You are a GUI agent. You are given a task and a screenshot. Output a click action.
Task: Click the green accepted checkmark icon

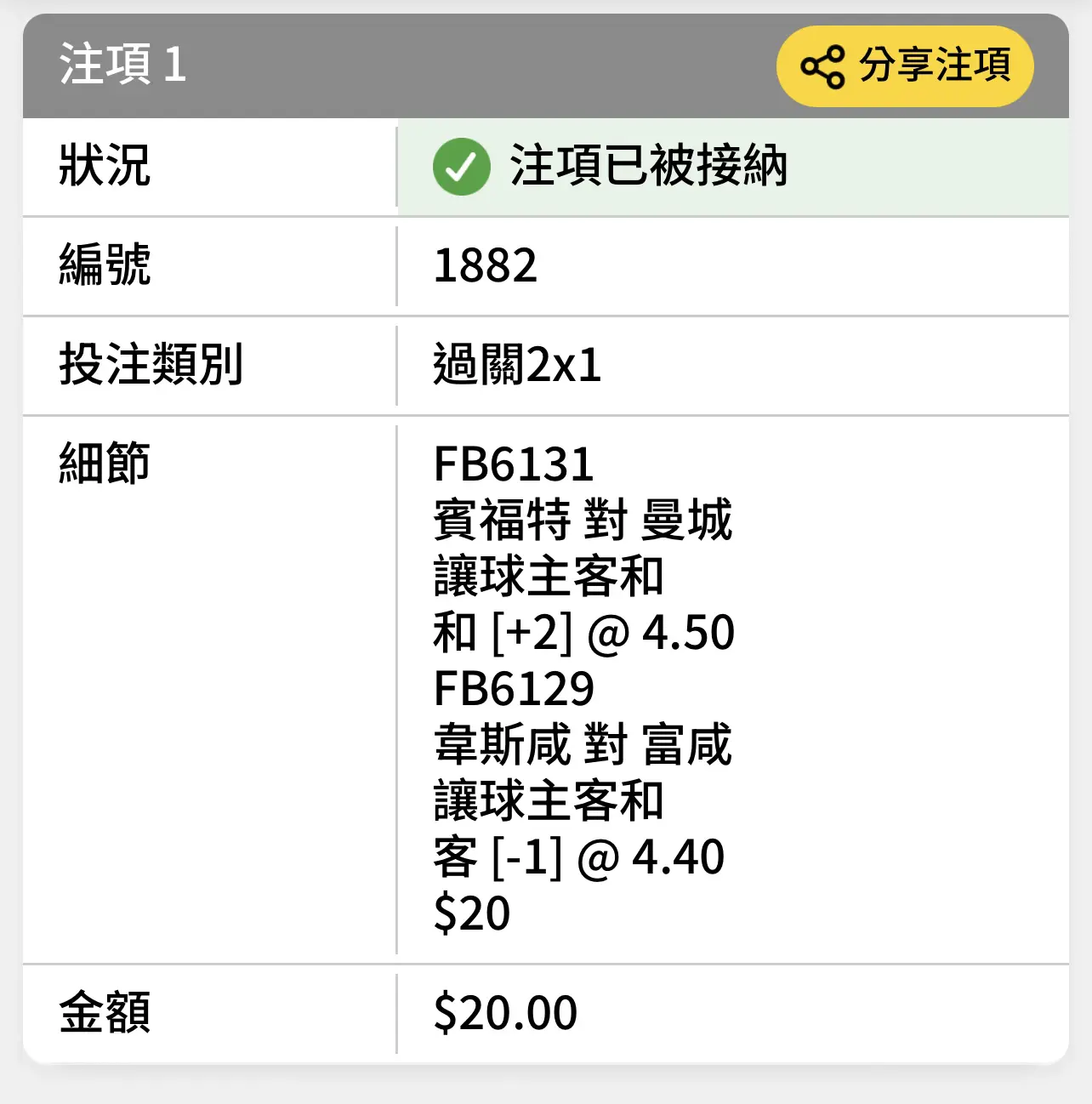click(x=461, y=167)
